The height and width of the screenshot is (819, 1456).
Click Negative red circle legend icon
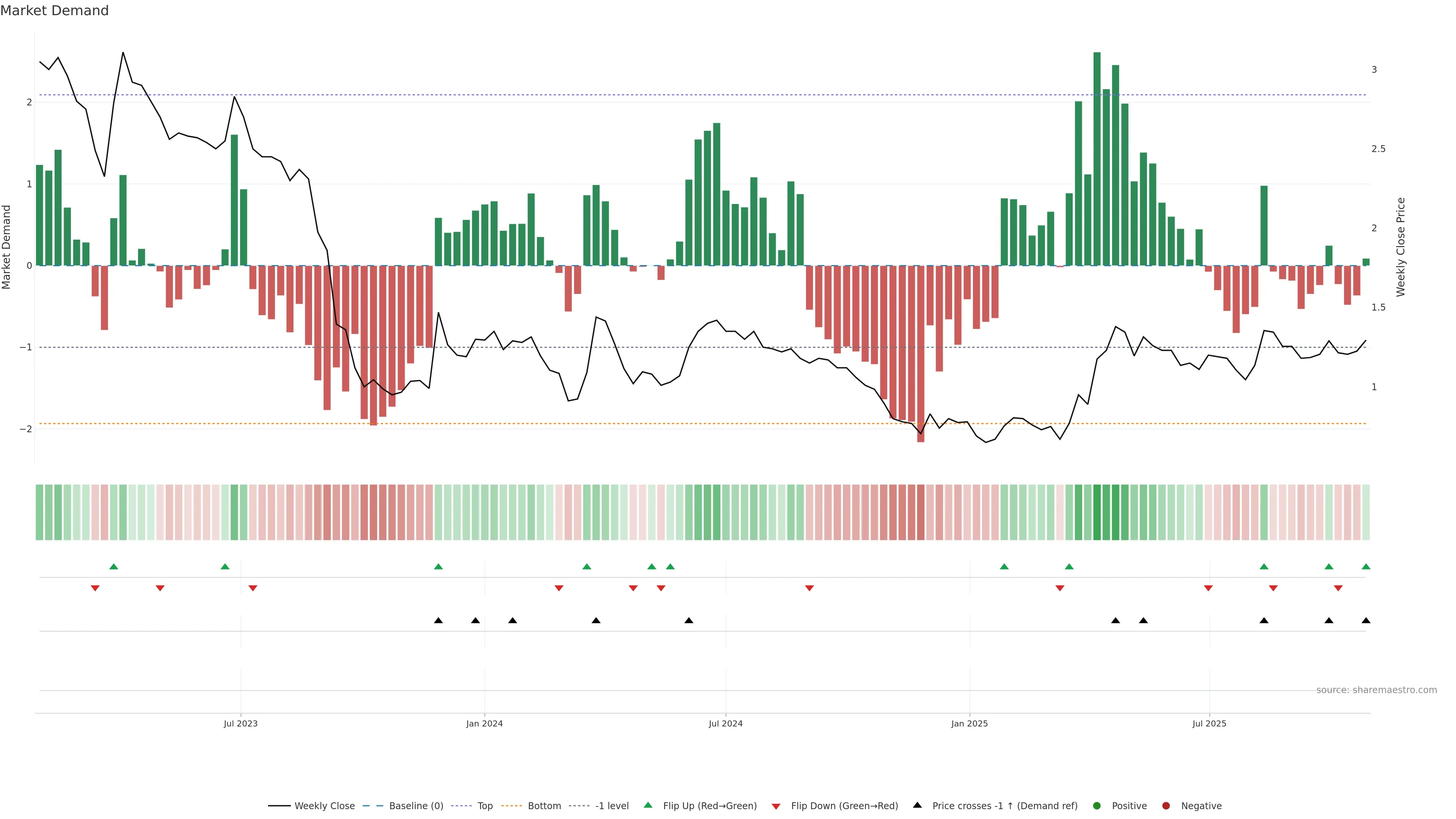[x=1166, y=806]
